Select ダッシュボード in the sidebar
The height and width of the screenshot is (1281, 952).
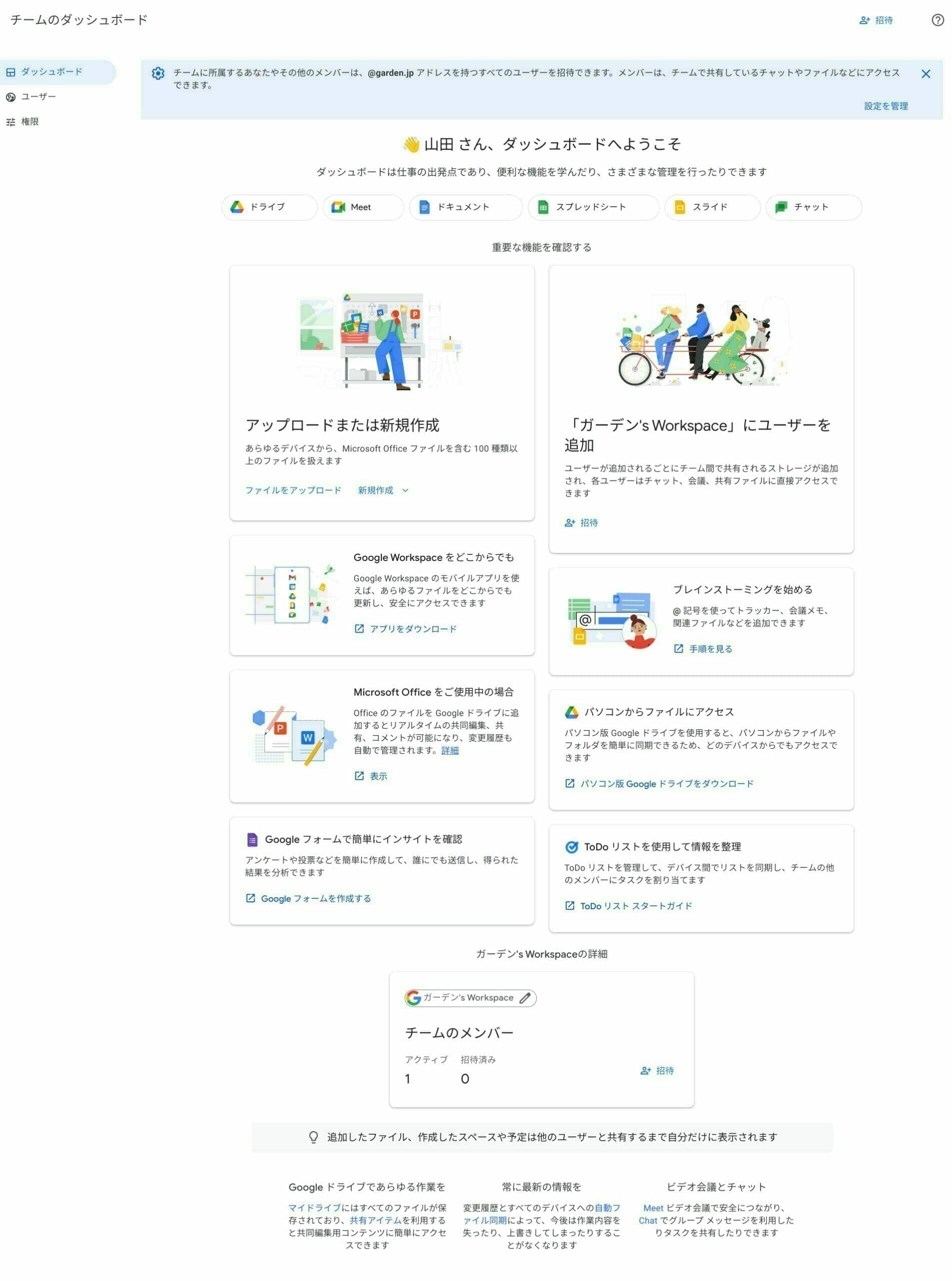point(58,72)
